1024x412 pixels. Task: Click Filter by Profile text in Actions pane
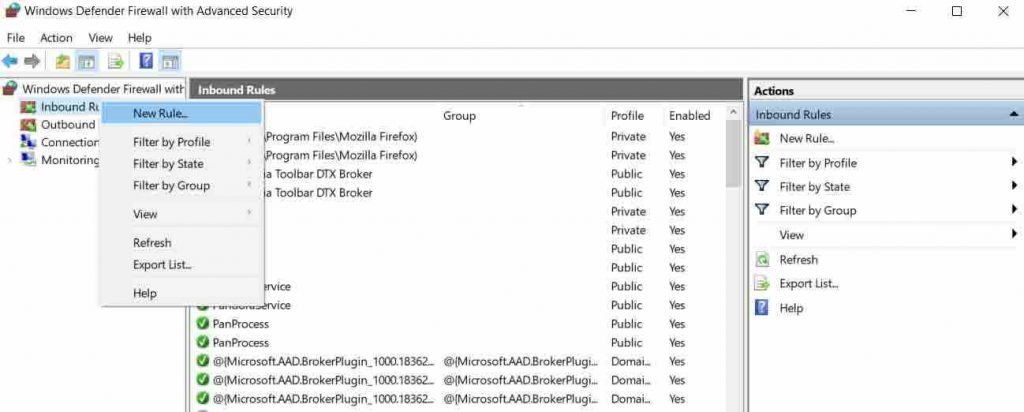818,163
